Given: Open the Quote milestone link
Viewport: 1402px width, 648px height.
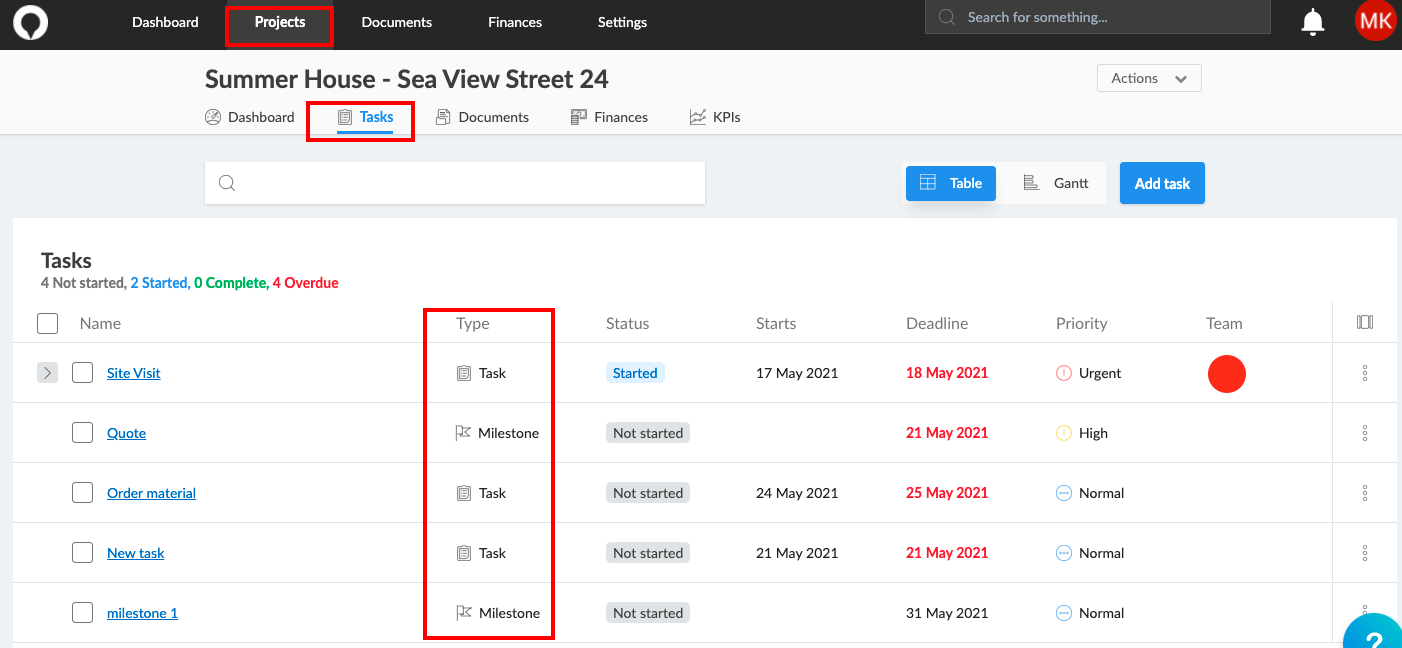Looking at the screenshot, I should [127, 433].
